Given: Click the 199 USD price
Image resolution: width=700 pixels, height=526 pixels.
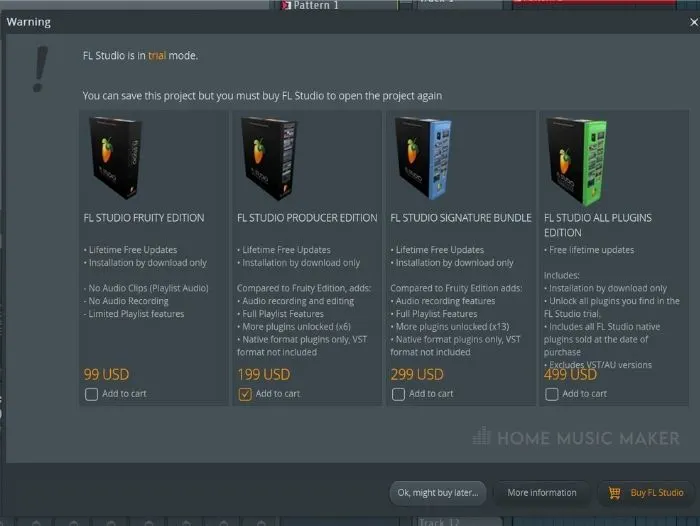Looking at the screenshot, I should point(263,374).
